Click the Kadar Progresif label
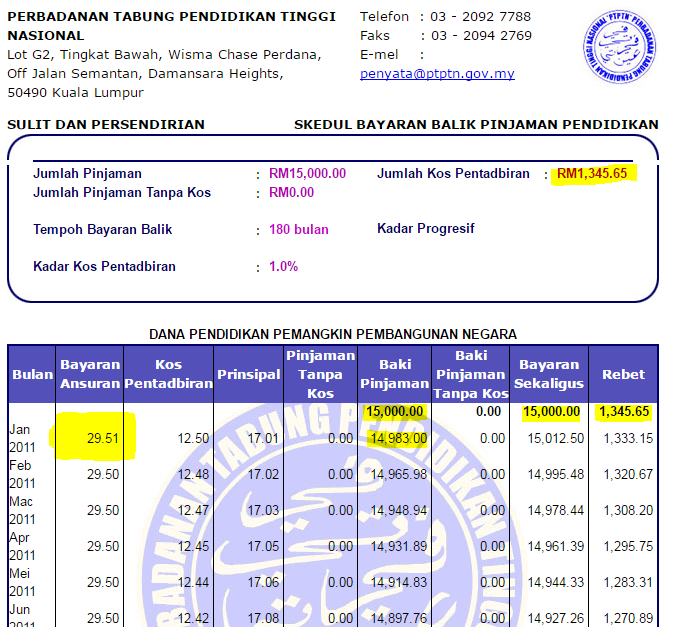Viewport: 676px width, 627px height. coord(426,229)
